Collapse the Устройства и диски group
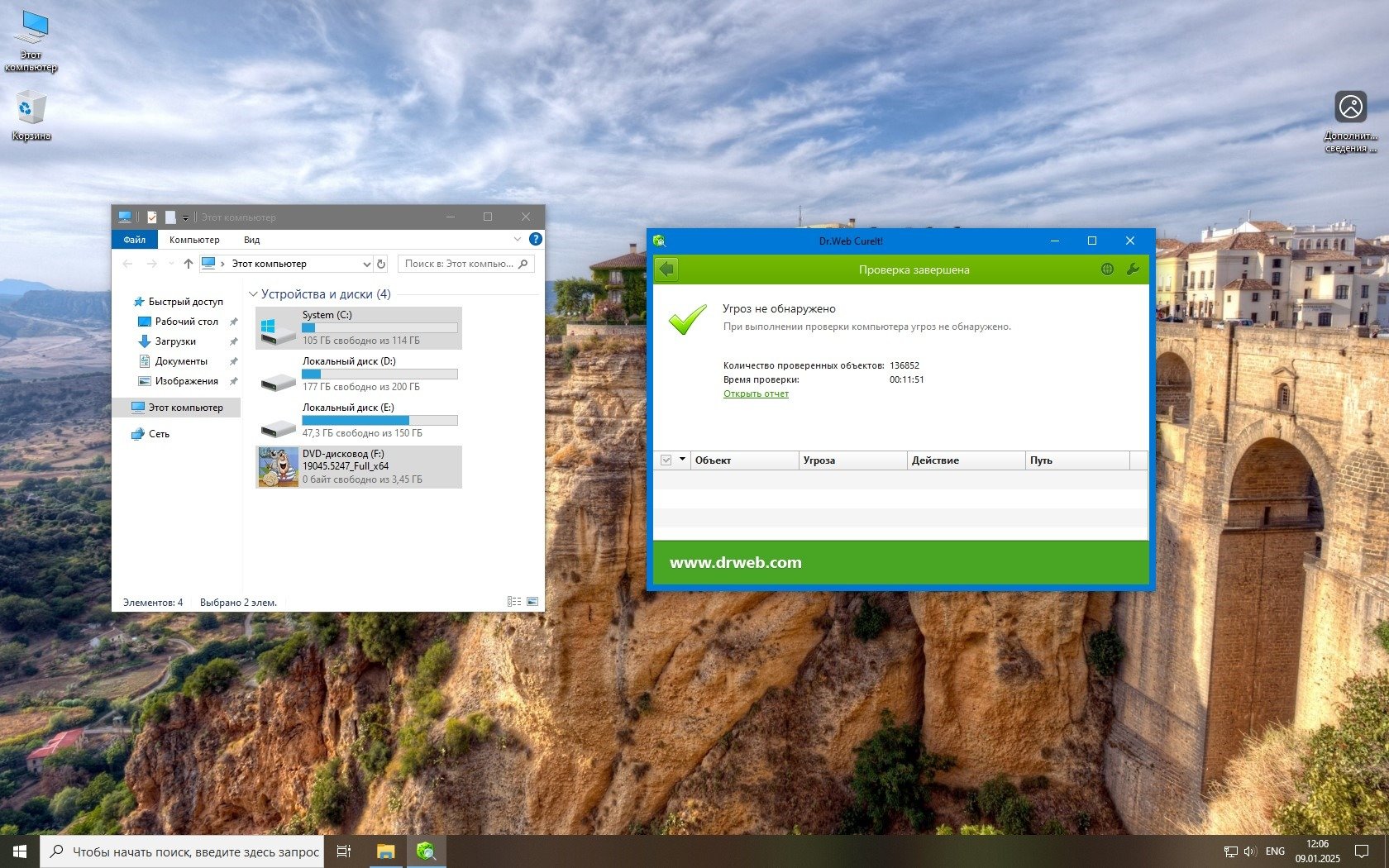 point(254,294)
